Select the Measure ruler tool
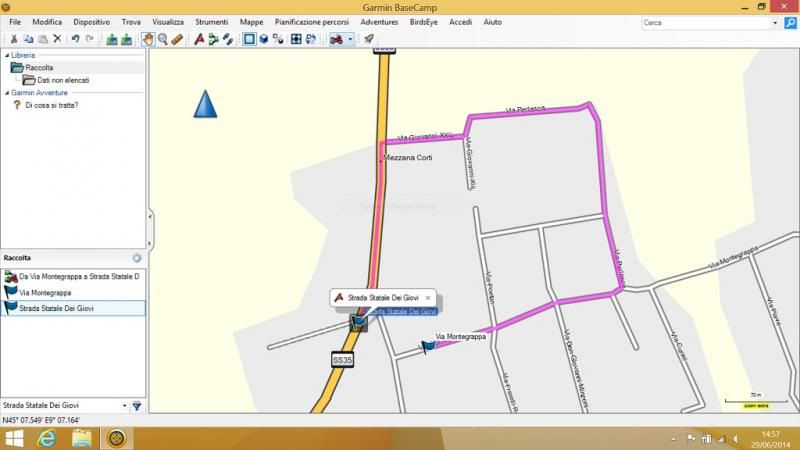The width and height of the screenshot is (800, 450). (x=177, y=39)
